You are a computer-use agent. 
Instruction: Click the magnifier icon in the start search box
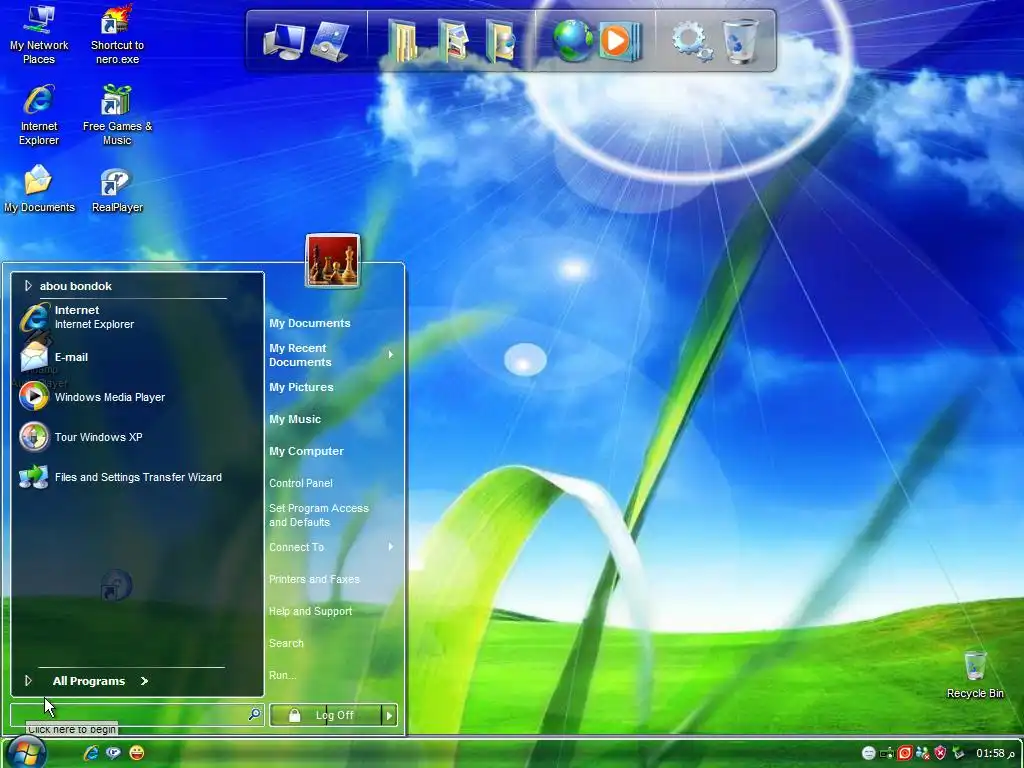pyautogui.click(x=254, y=714)
